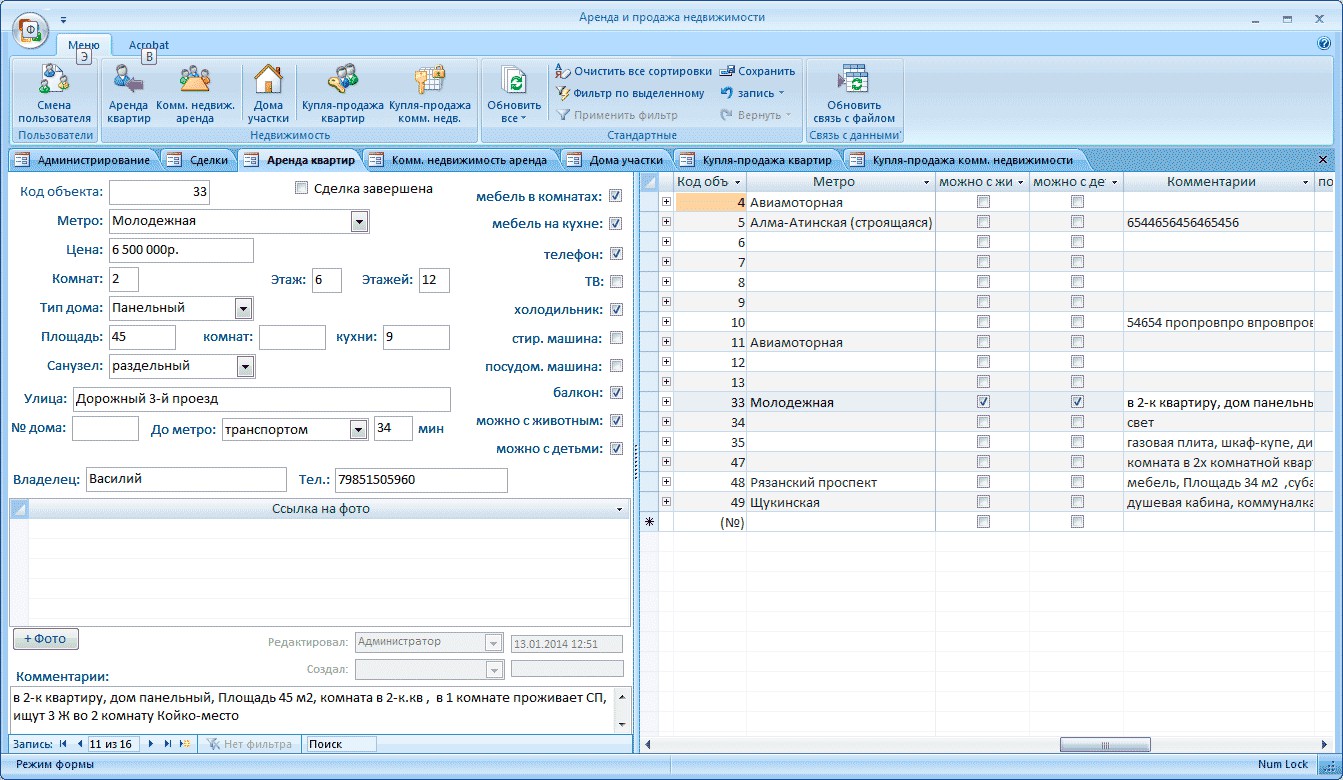1343x780 pixels.
Task: Toggle the Сделка завершена checkbox
Action: click(x=301, y=188)
